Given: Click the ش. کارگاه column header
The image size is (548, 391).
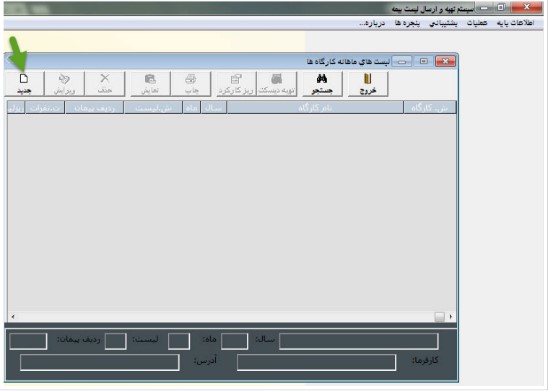Looking at the screenshot, I should point(430,108).
